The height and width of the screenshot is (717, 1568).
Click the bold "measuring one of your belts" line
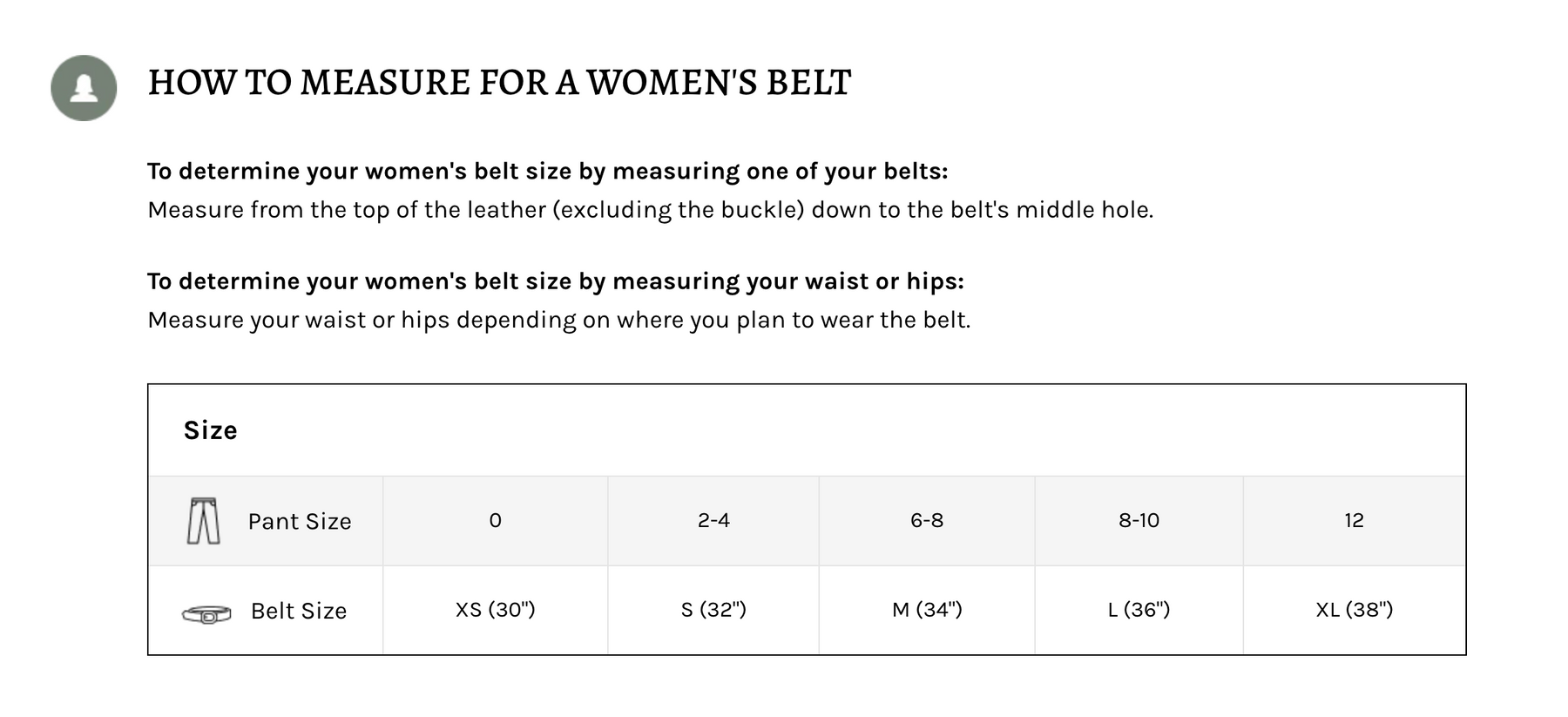[x=547, y=171]
